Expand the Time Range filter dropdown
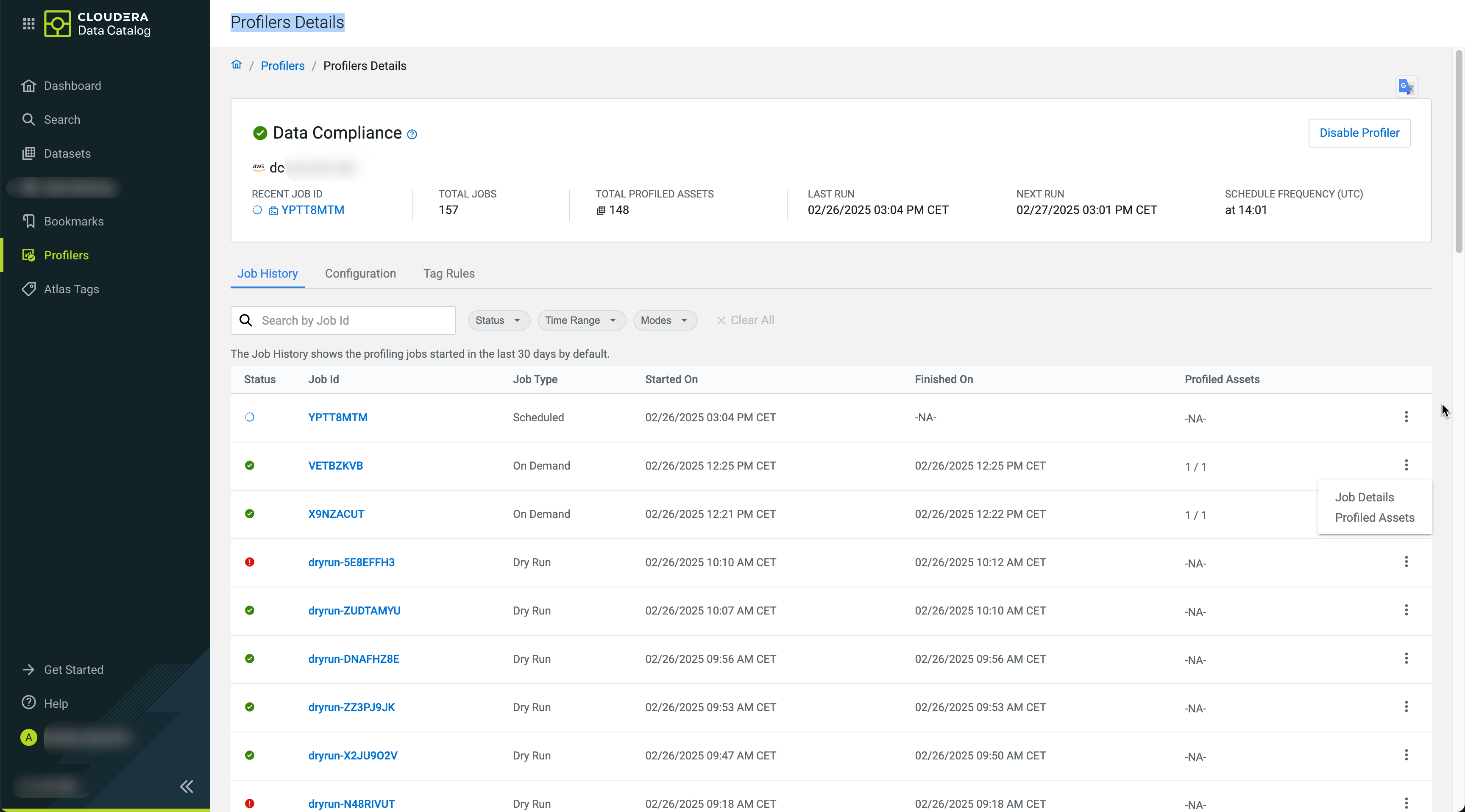1465x812 pixels. (x=581, y=320)
